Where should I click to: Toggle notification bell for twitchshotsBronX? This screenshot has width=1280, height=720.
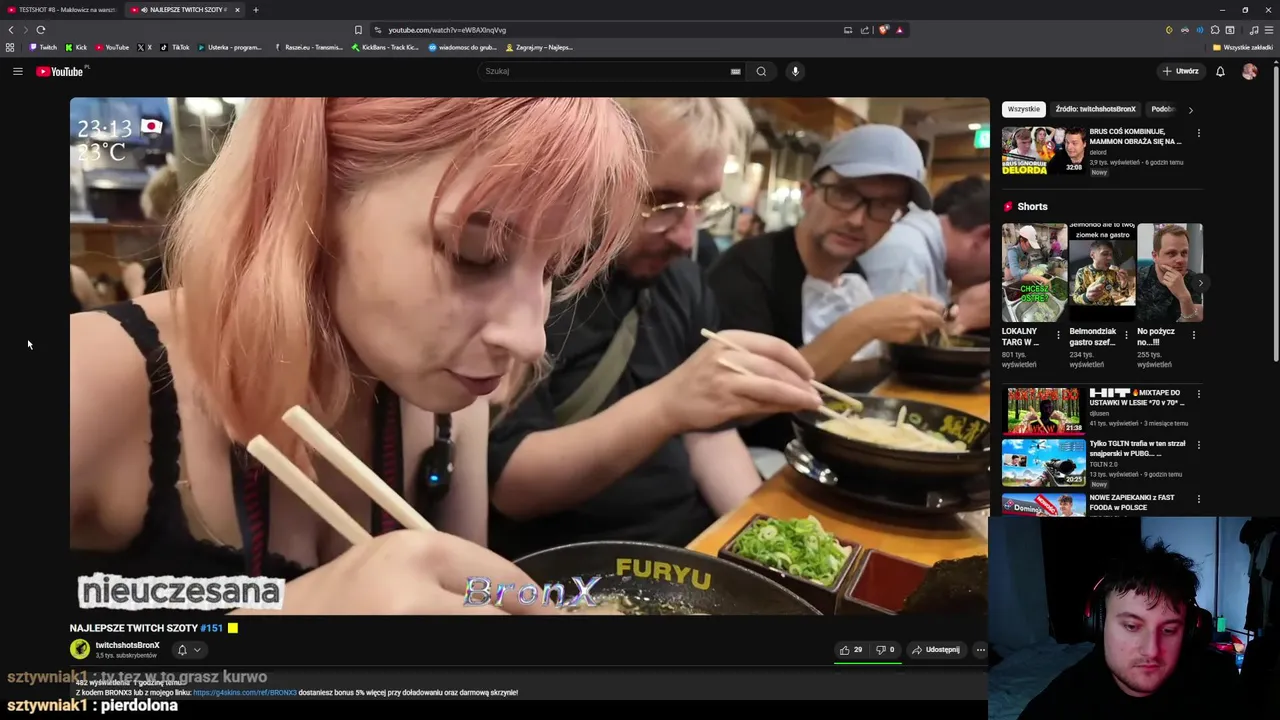(x=188, y=650)
